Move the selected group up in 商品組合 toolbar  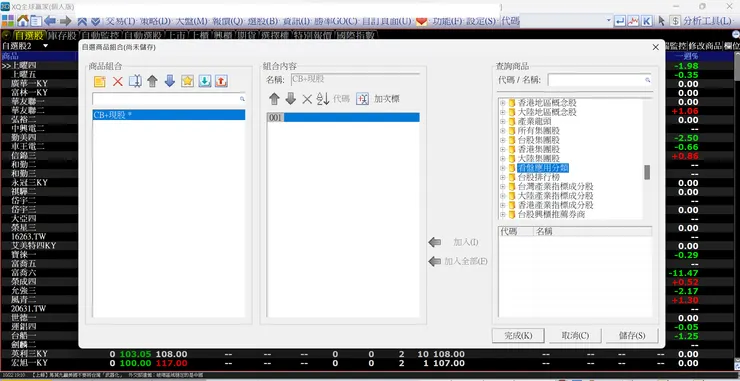click(x=152, y=81)
